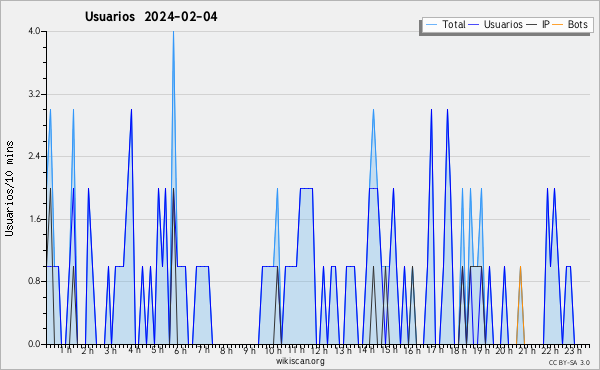Image resolution: width=600 pixels, height=370 pixels.
Task: Click the y-axis value 3.2
Action: tap(34, 94)
